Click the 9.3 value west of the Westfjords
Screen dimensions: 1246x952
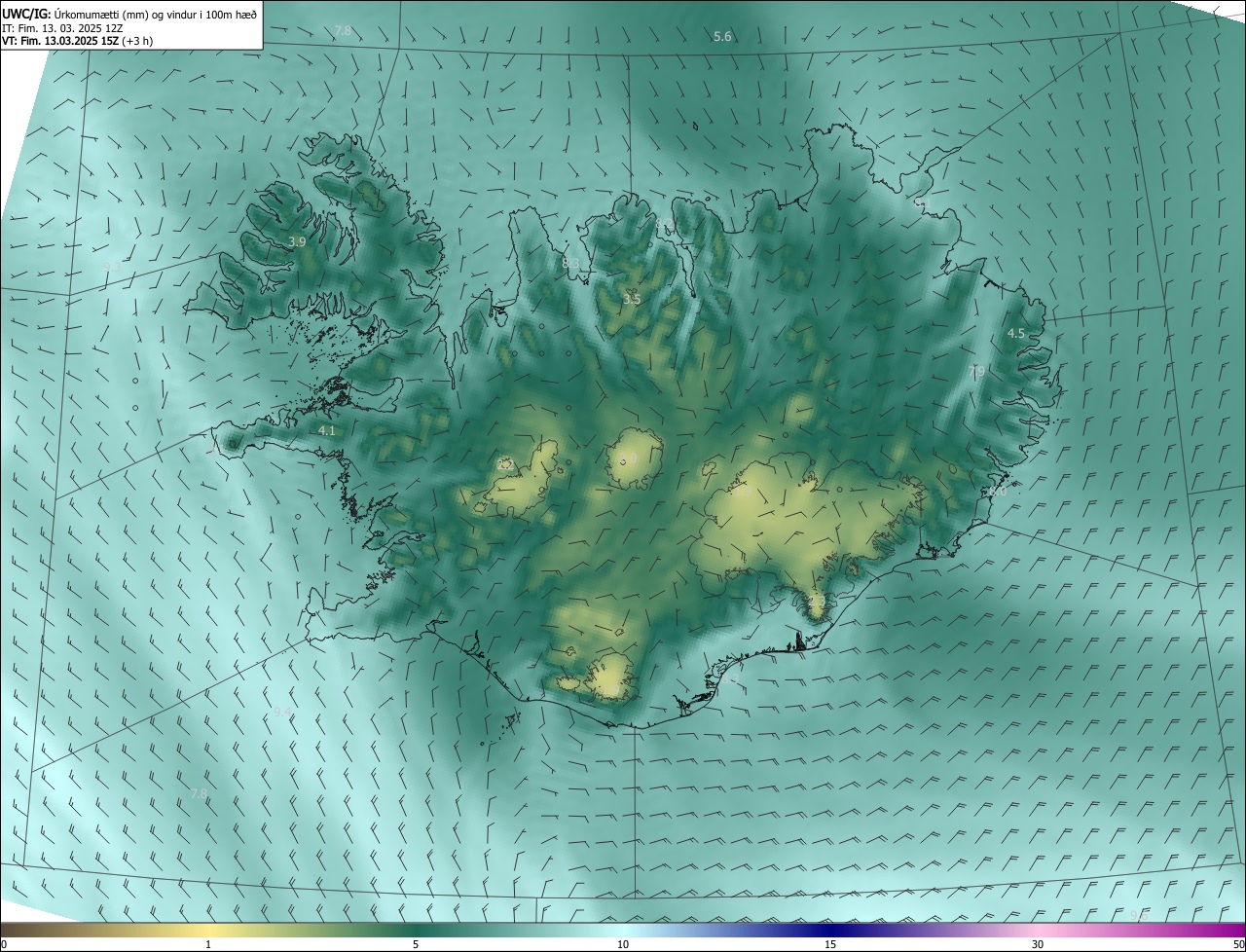(112, 266)
